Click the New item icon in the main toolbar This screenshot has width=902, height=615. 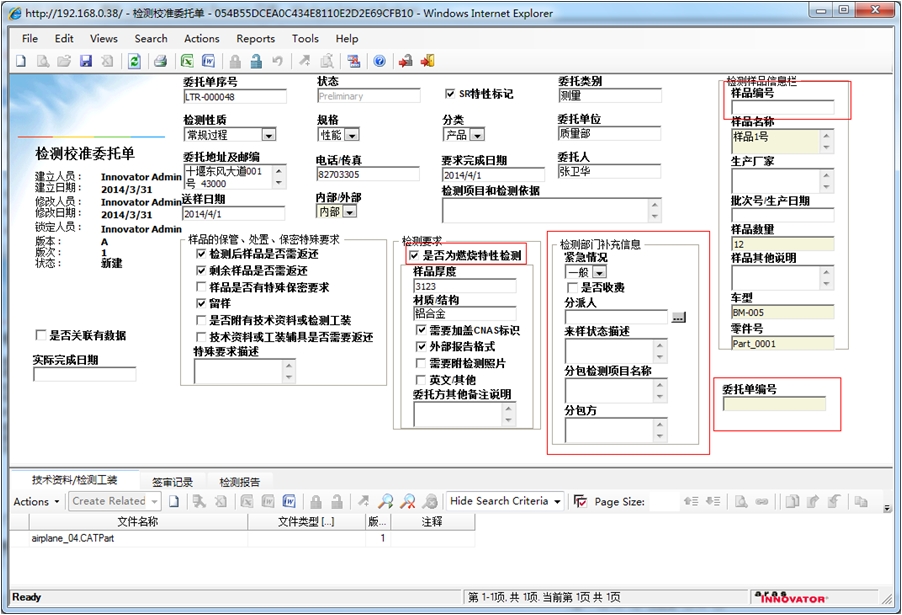click(21, 61)
